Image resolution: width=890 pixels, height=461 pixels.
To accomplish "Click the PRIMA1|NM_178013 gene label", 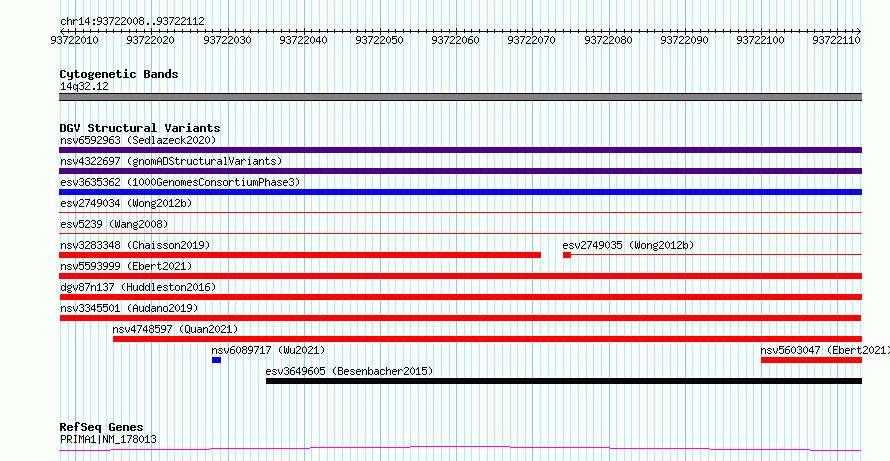I will (108, 439).
